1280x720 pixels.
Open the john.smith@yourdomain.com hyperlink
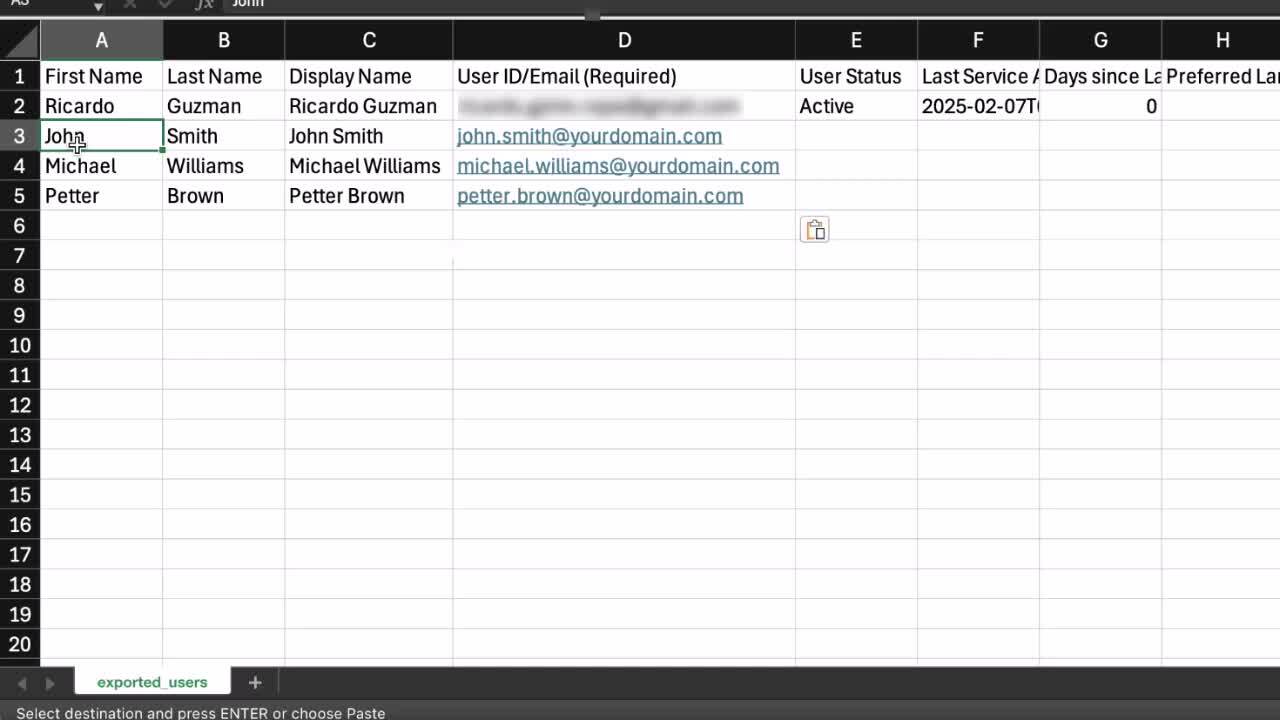(x=589, y=136)
